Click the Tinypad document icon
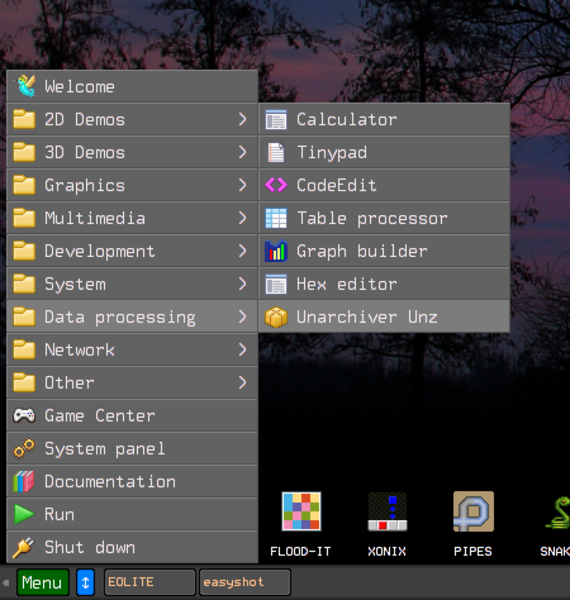This screenshot has height=600, width=570. pos(276,152)
